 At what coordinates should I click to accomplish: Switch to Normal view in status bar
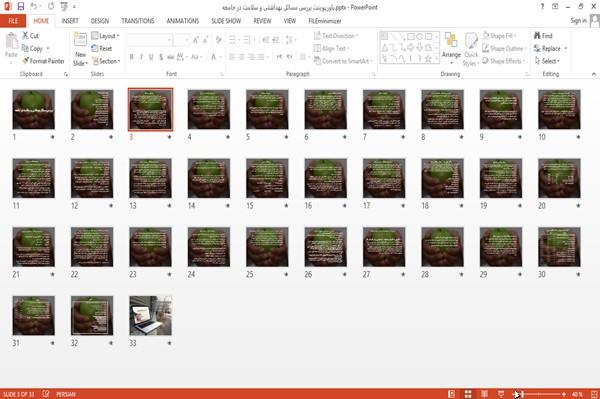pyautogui.click(x=452, y=394)
